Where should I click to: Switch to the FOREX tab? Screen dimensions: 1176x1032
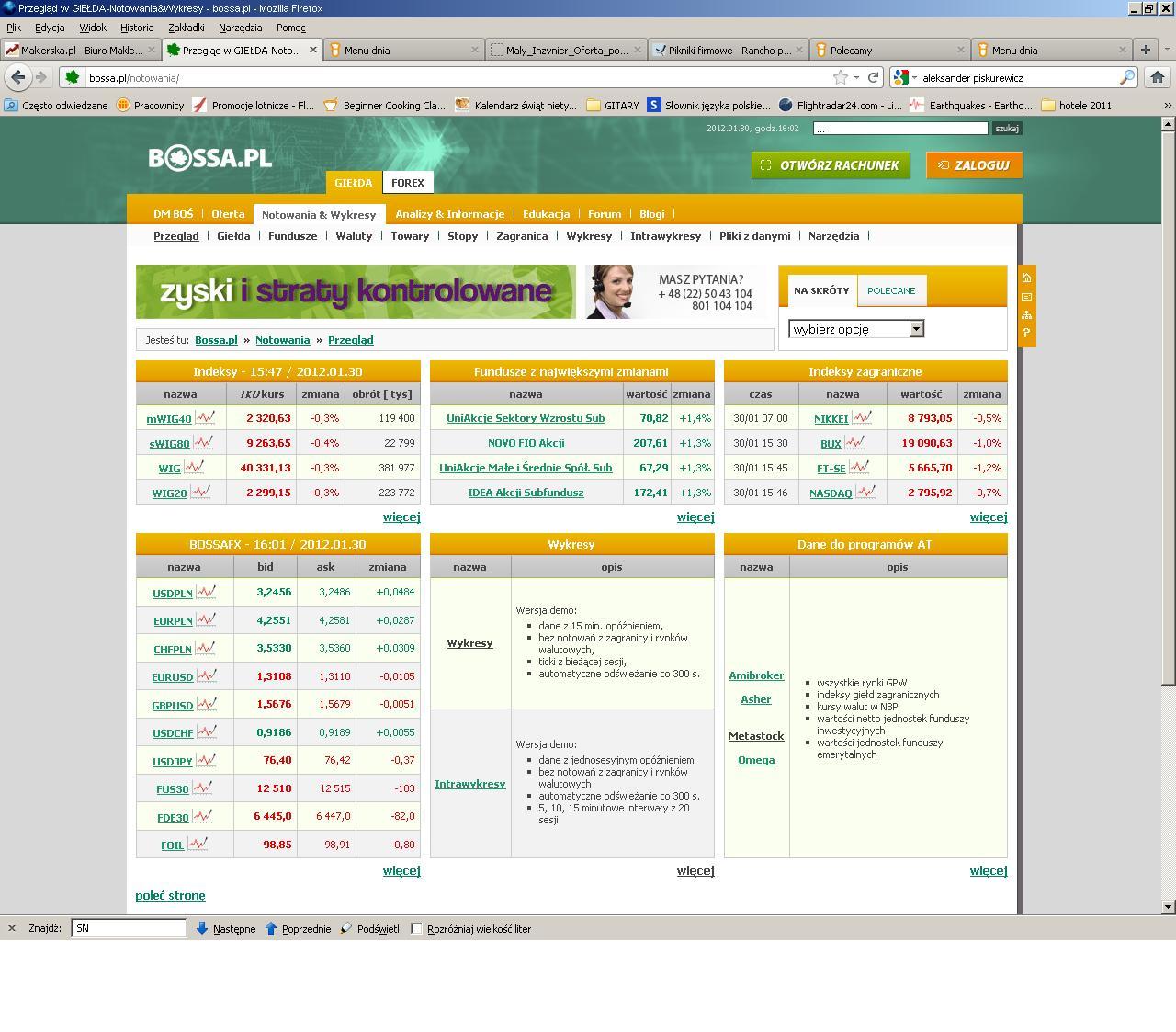(408, 182)
